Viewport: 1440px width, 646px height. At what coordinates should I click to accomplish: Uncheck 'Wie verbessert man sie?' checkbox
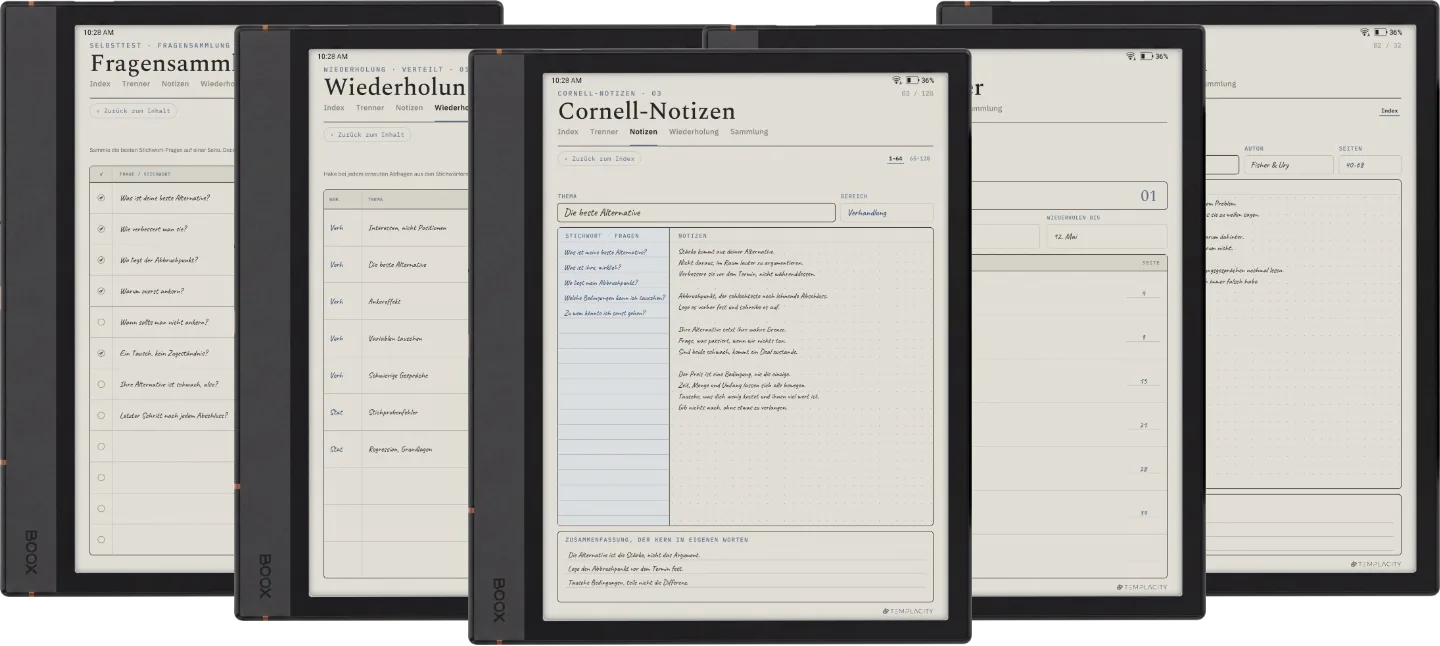pos(101,229)
